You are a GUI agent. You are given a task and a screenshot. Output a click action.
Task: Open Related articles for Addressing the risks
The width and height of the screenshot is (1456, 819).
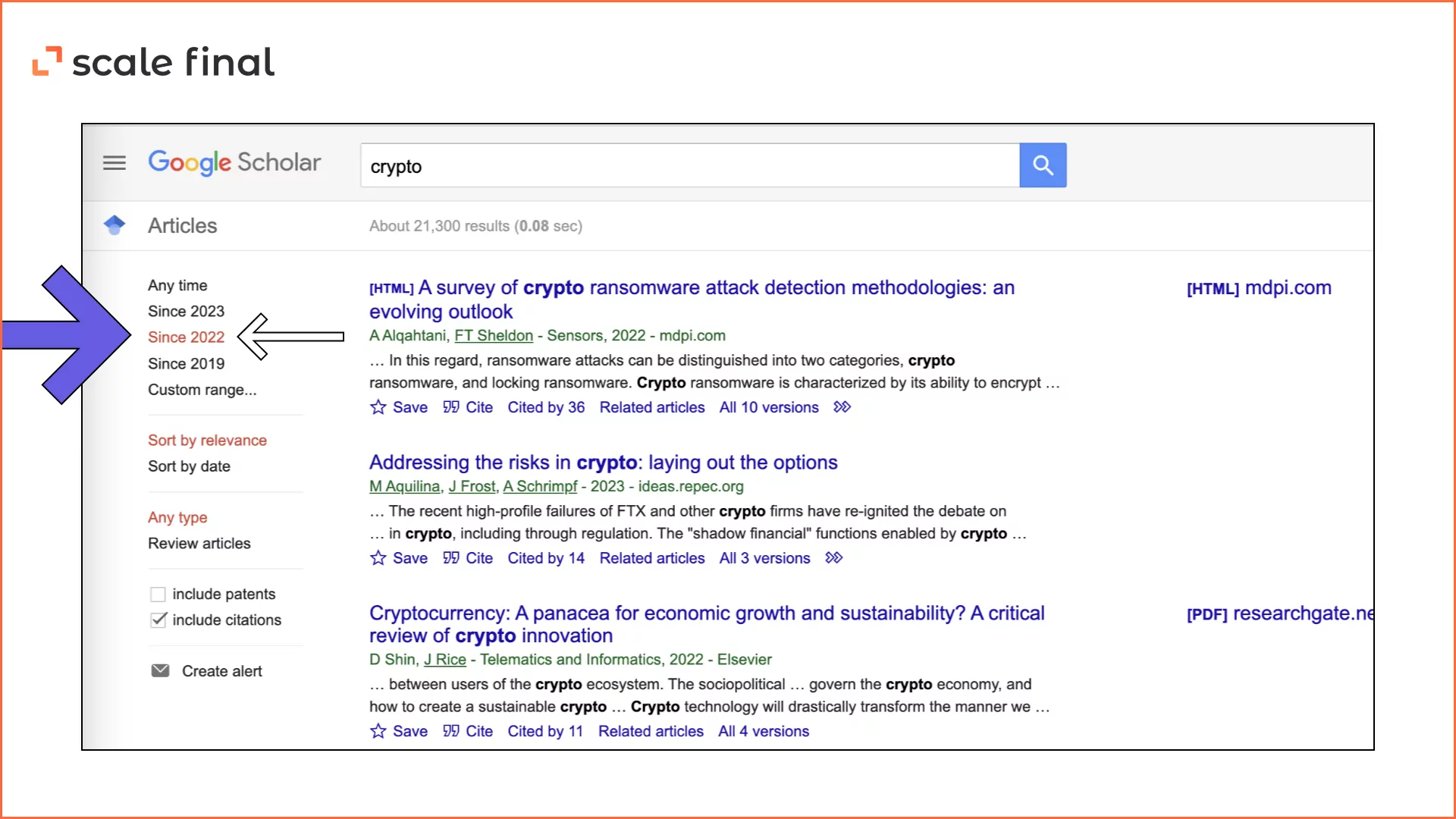click(652, 558)
